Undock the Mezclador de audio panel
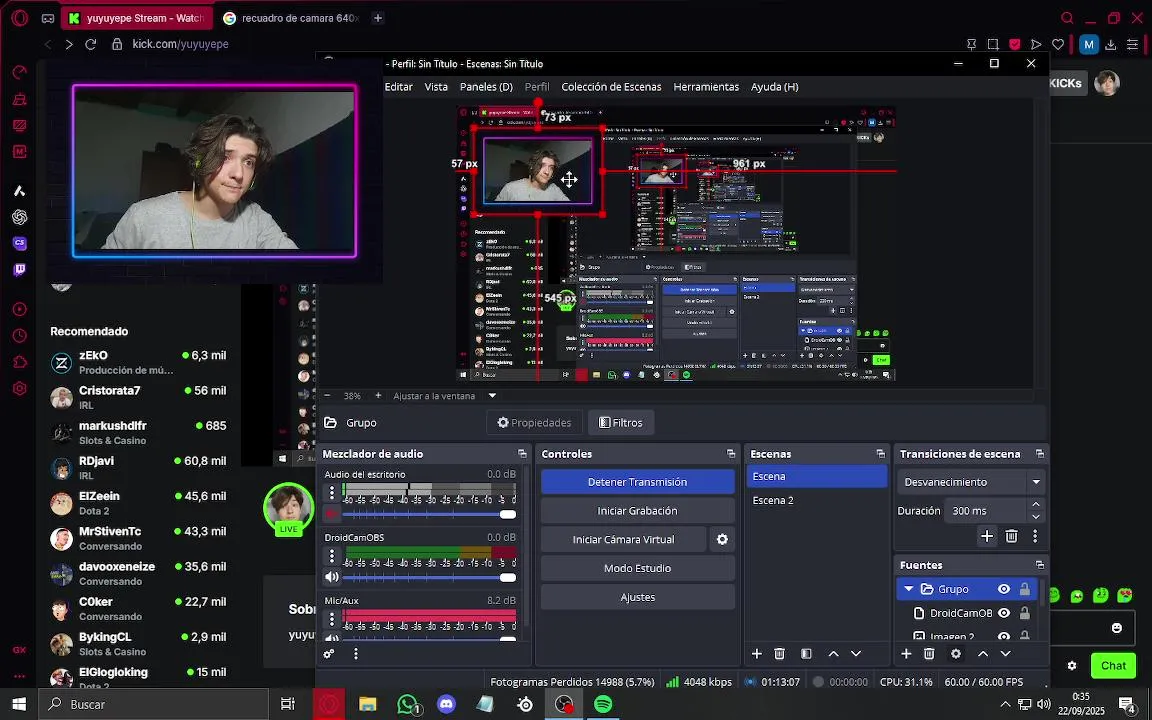This screenshot has width=1152, height=720. coord(522,454)
